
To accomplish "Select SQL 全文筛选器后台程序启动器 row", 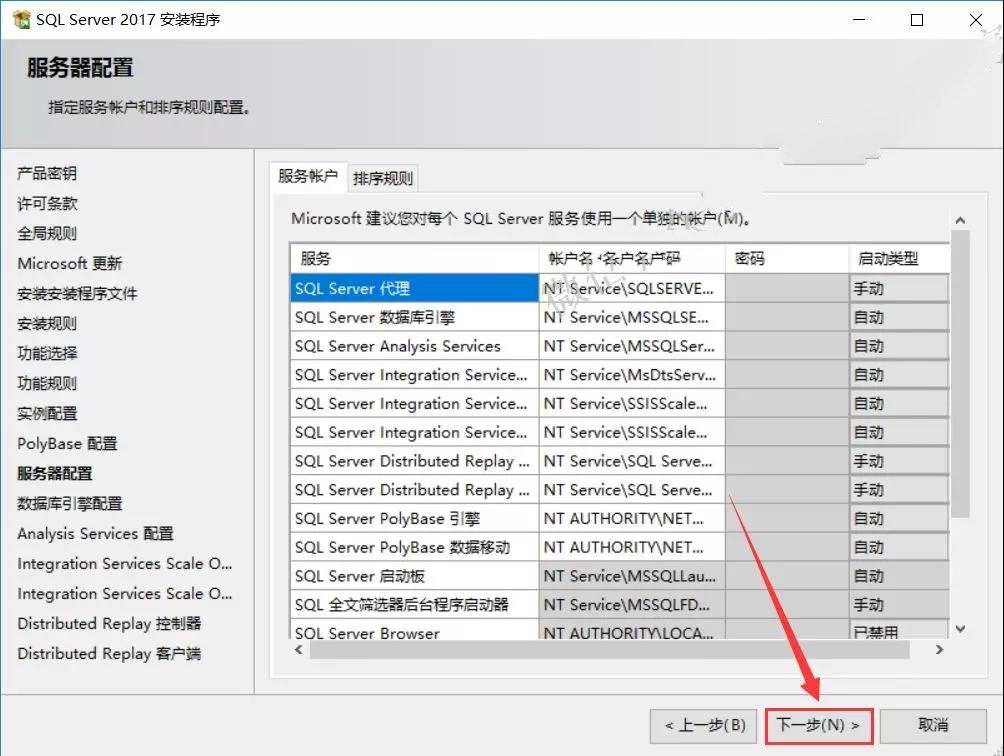I will pos(414,605).
